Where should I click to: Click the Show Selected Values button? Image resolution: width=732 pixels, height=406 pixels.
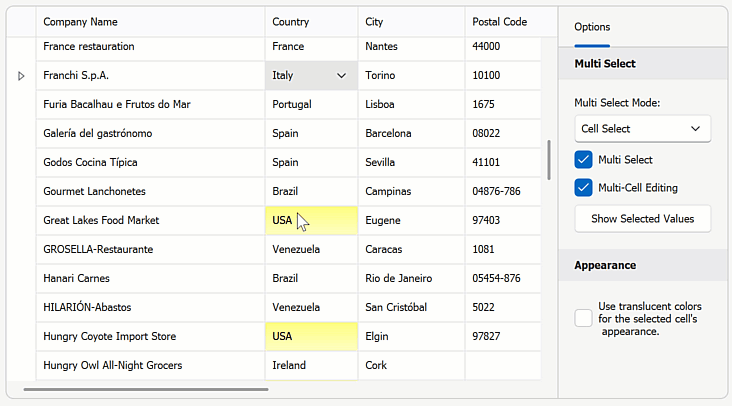(x=642, y=219)
